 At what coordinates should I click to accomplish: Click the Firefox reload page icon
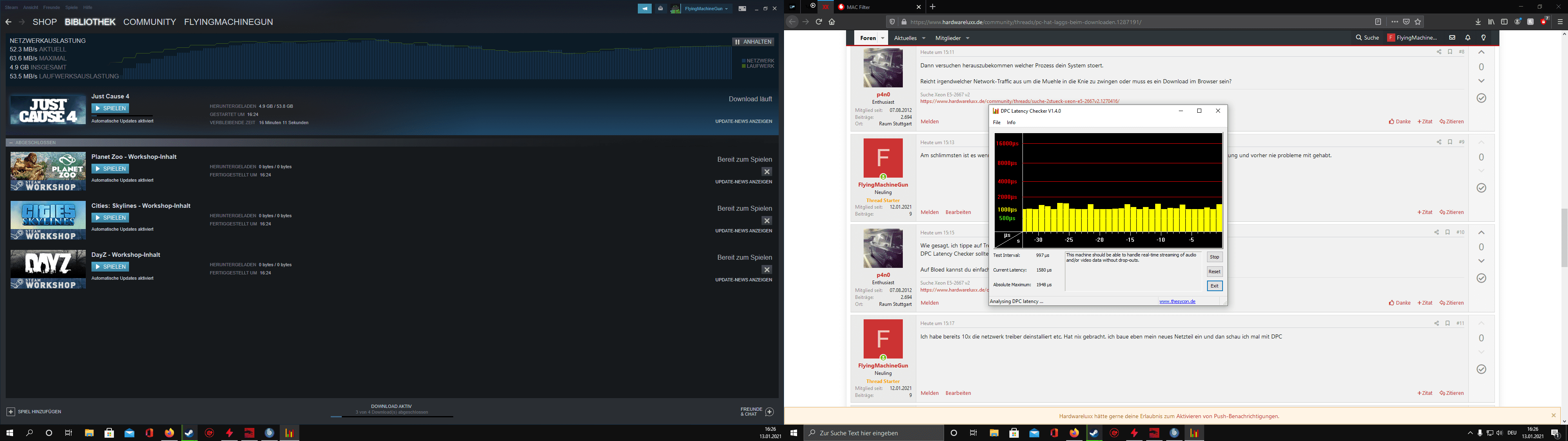(819, 22)
